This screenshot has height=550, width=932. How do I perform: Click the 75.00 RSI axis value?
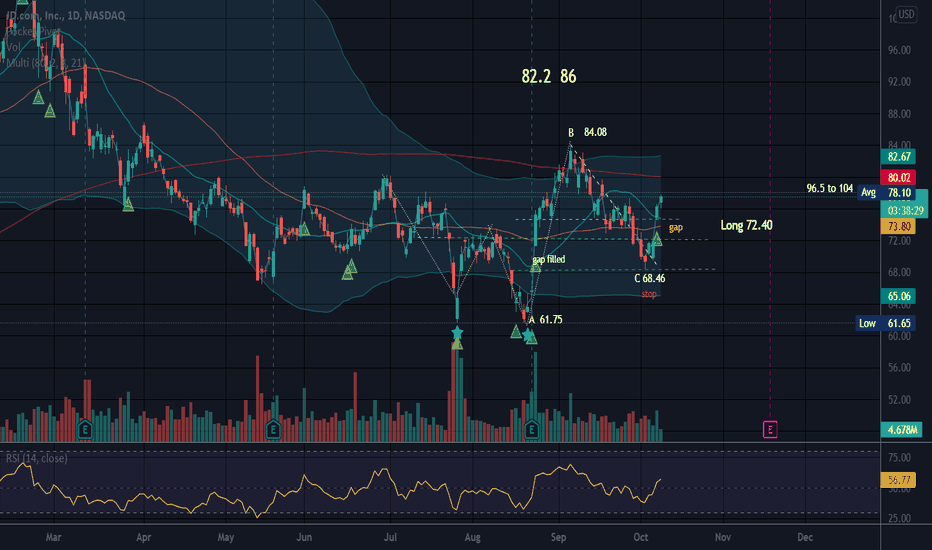click(899, 458)
